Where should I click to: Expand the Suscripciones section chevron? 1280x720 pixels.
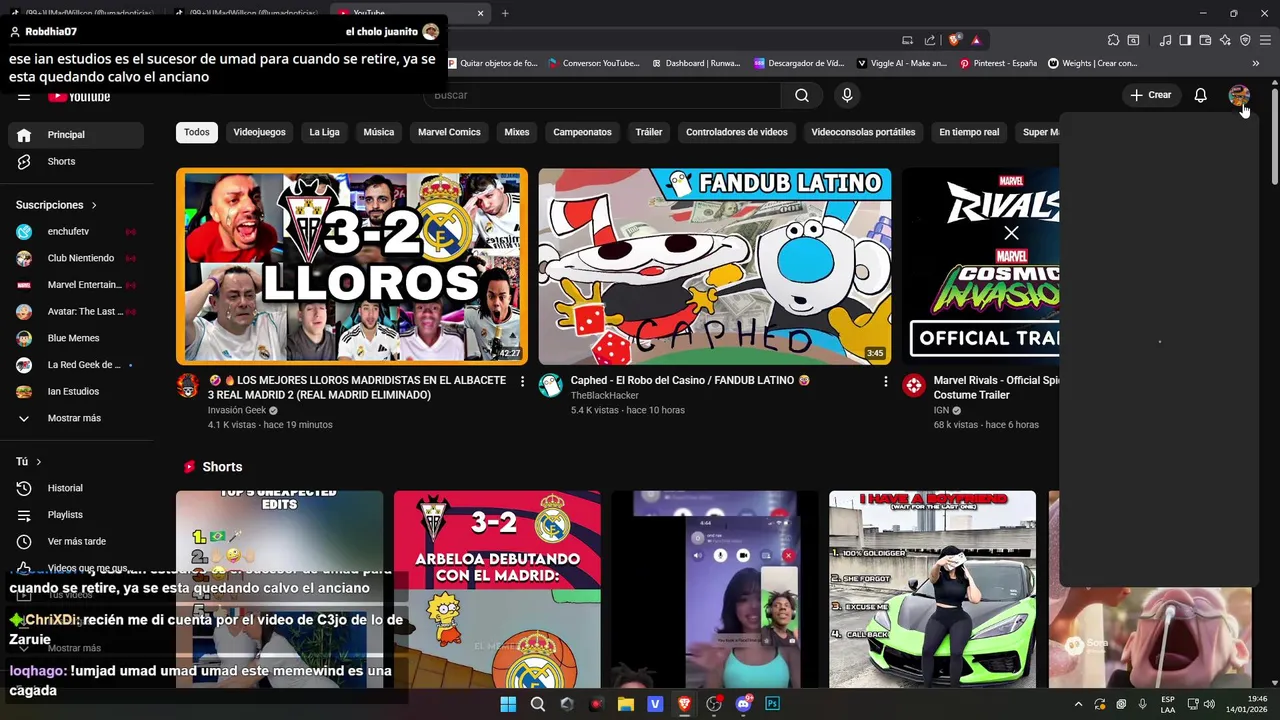pos(94,205)
